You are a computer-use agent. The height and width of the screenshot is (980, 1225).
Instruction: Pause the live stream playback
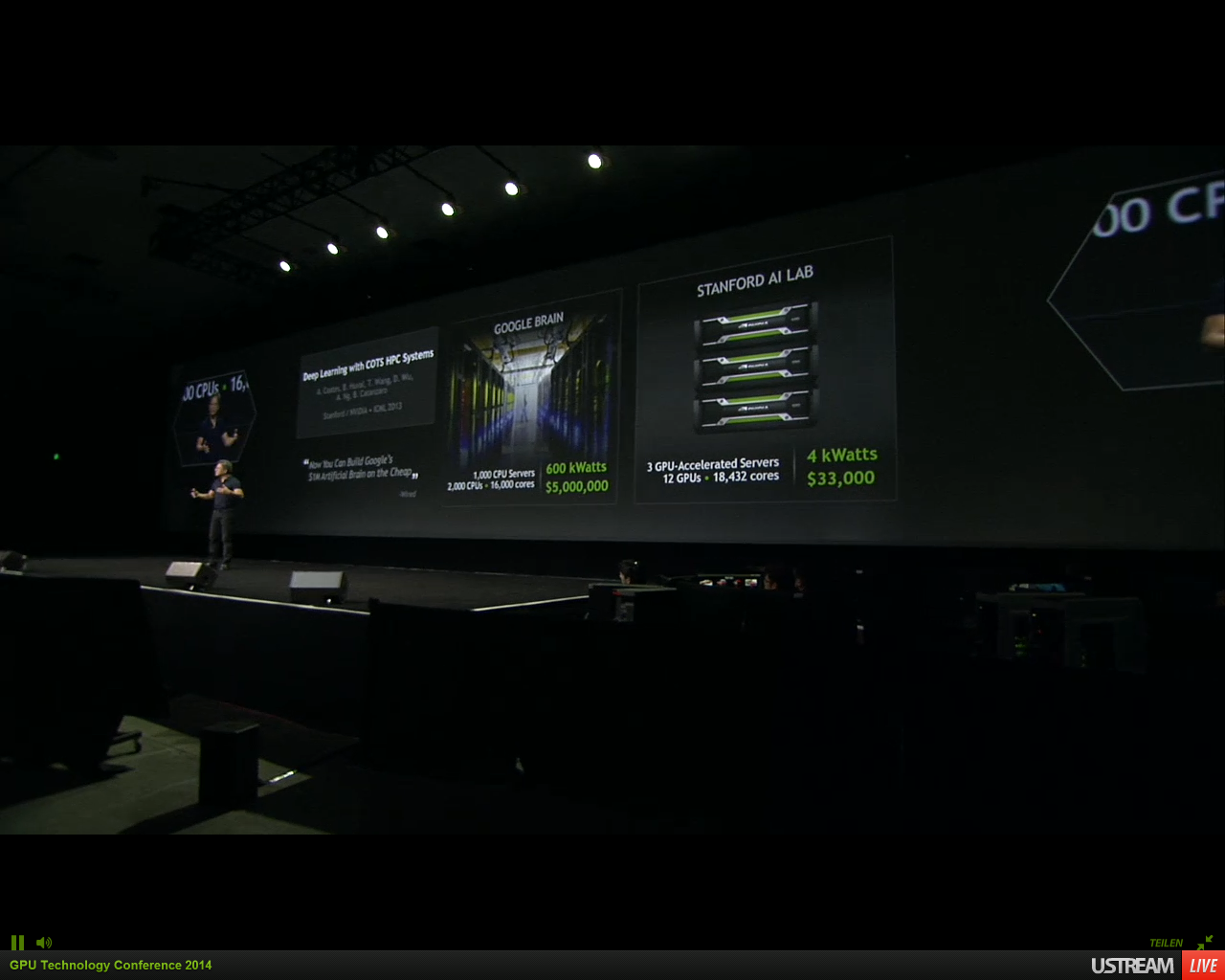(x=17, y=943)
